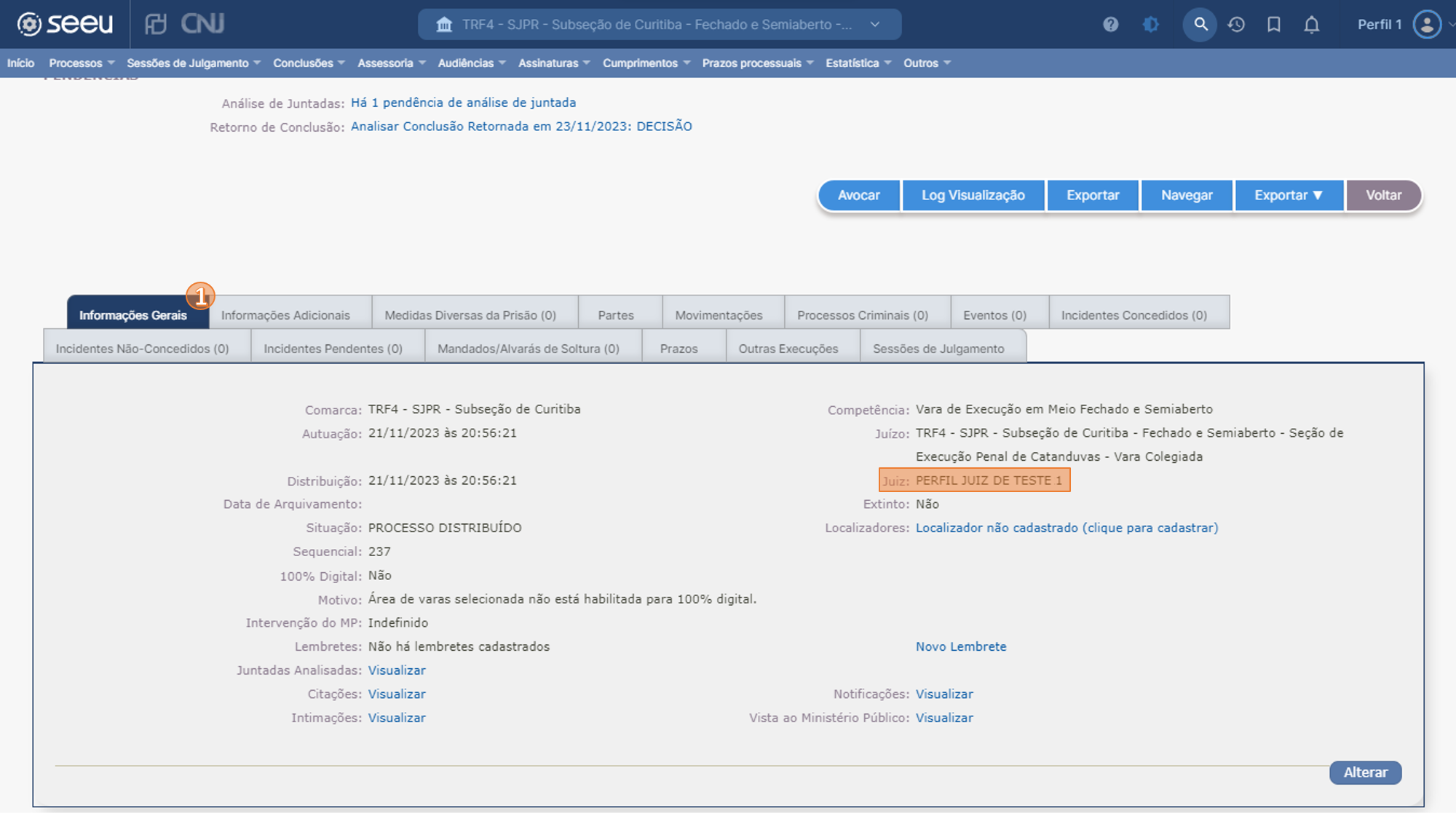Screen dimensions: 1456x816
Task: Expand the court selector dropdown chevron
Action: coord(875,25)
